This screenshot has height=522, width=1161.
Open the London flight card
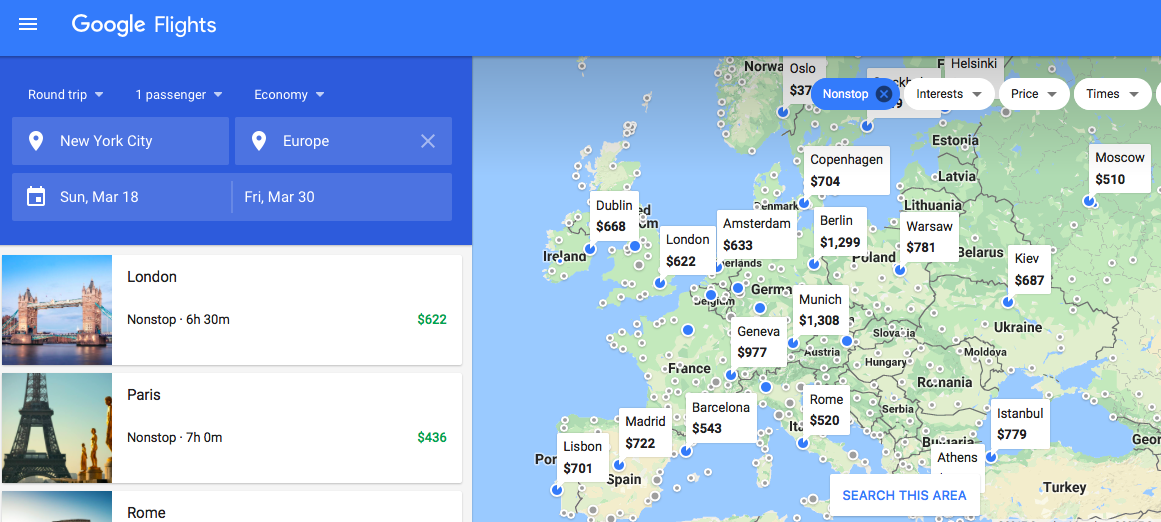pos(232,310)
